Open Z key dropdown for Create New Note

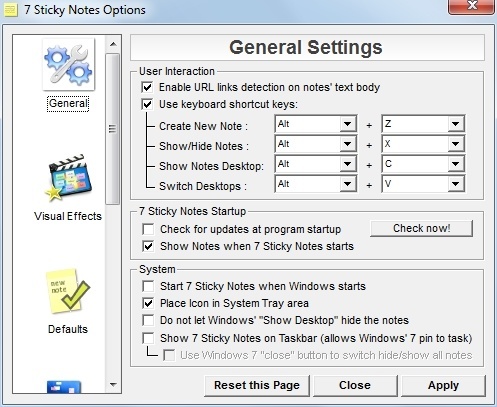455,124
